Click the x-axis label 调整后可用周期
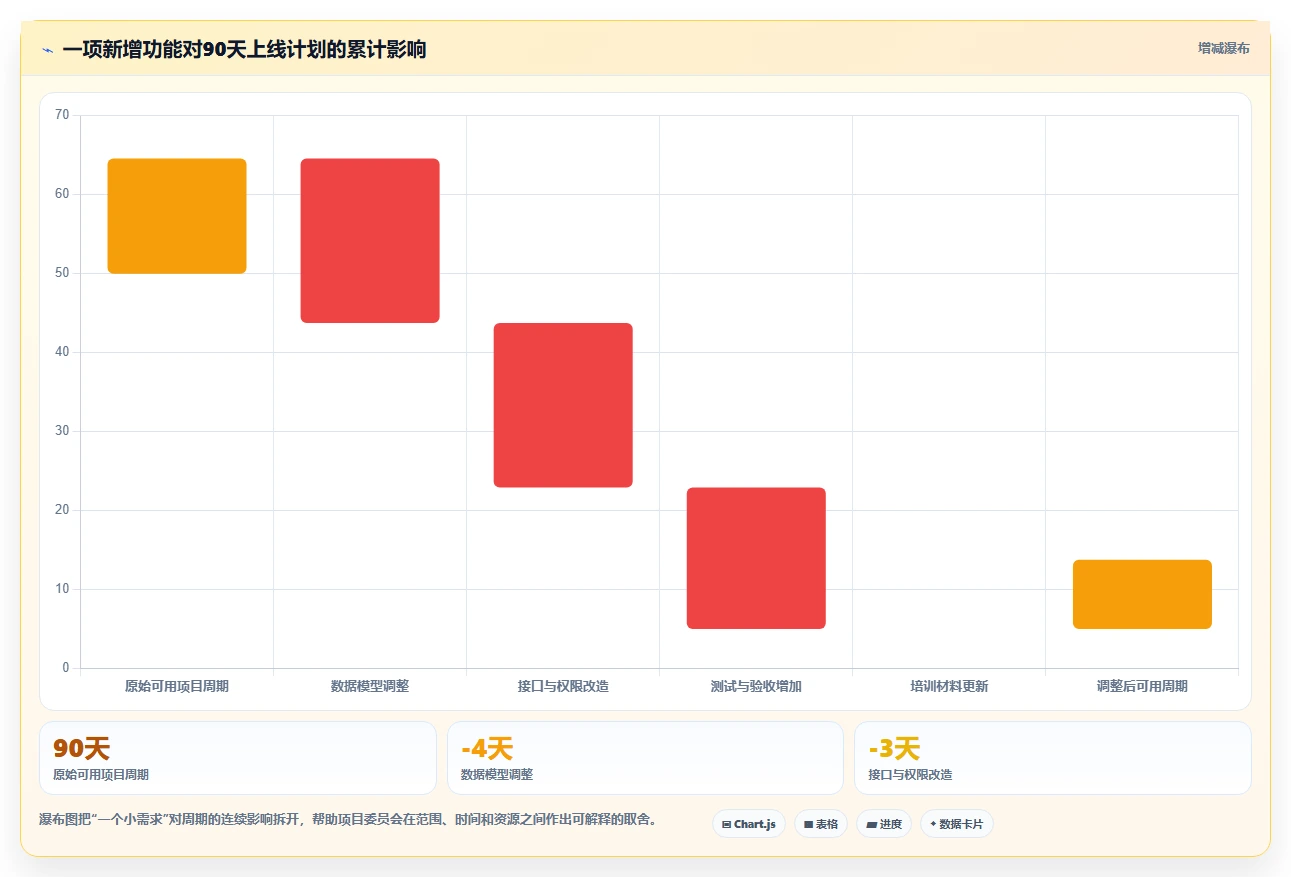The width and height of the screenshot is (1291, 877). (1142, 686)
